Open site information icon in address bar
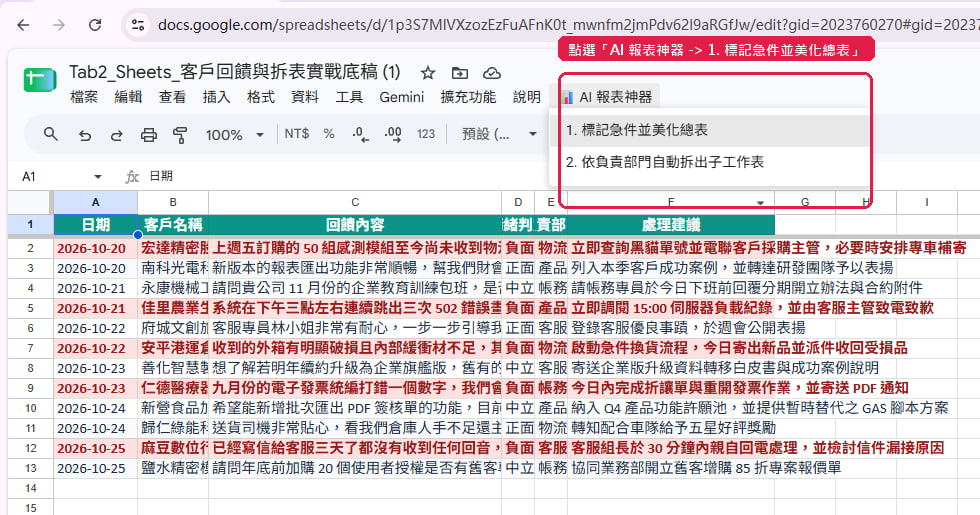This screenshot has width=980, height=515. tap(138, 25)
